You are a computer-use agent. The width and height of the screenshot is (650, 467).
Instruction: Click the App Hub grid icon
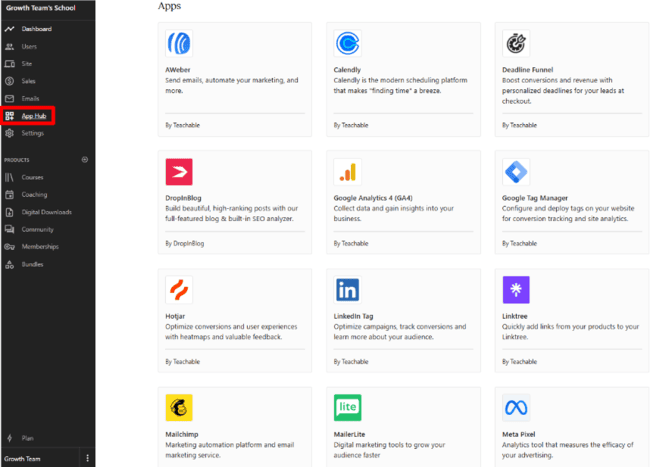[x=10, y=116]
